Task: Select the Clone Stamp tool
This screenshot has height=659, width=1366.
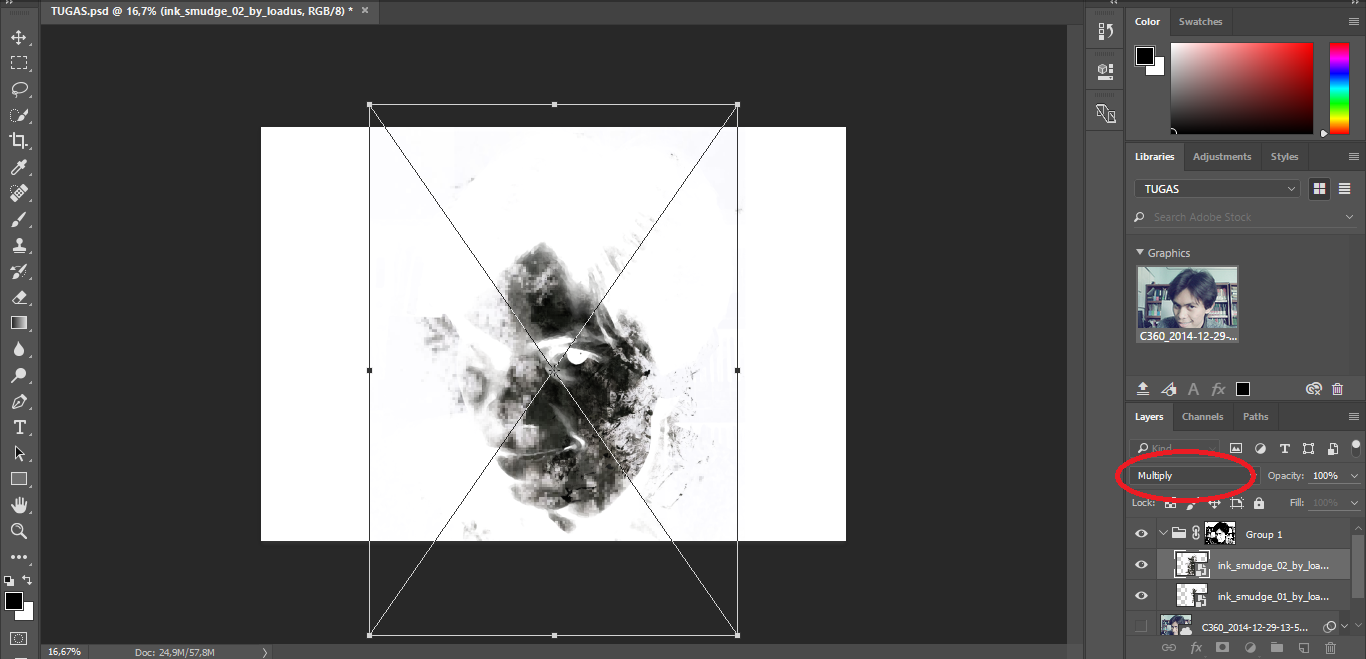Action: [20, 245]
